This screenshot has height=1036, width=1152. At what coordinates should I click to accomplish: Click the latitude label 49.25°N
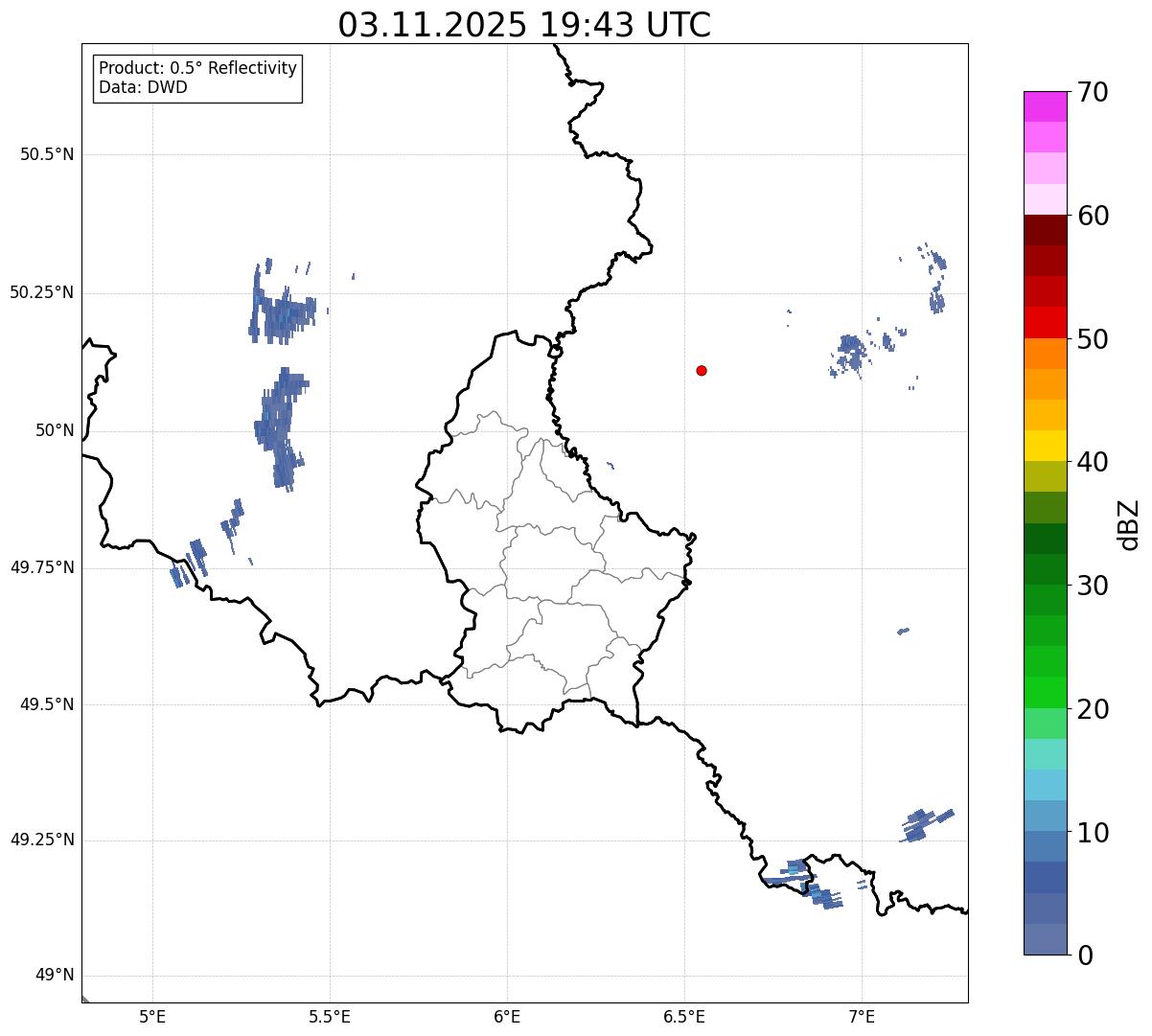[42, 840]
